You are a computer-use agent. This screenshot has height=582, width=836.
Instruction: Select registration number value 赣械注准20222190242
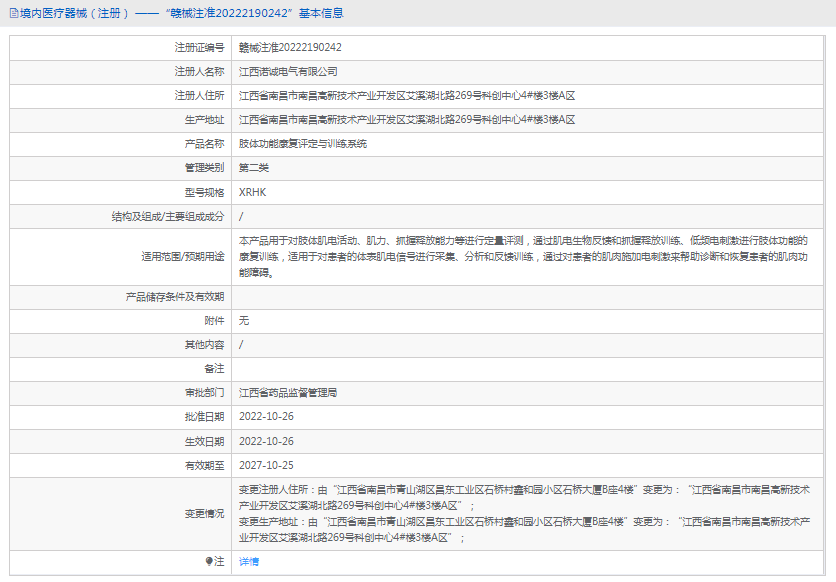(290, 47)
